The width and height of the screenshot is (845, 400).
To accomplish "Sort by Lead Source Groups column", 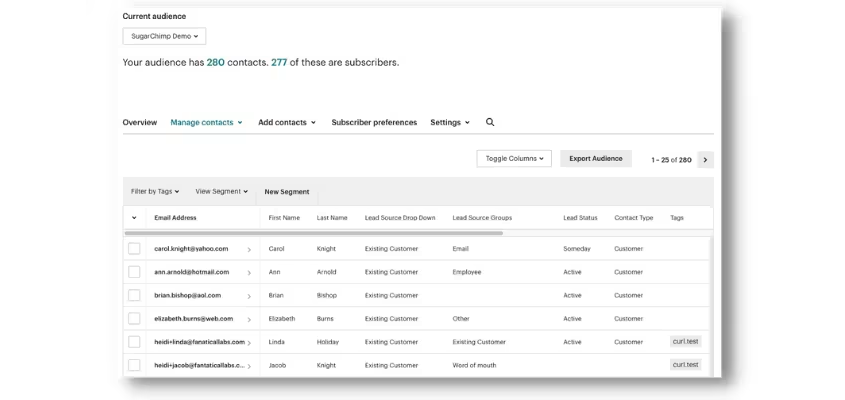I will 482,218.
